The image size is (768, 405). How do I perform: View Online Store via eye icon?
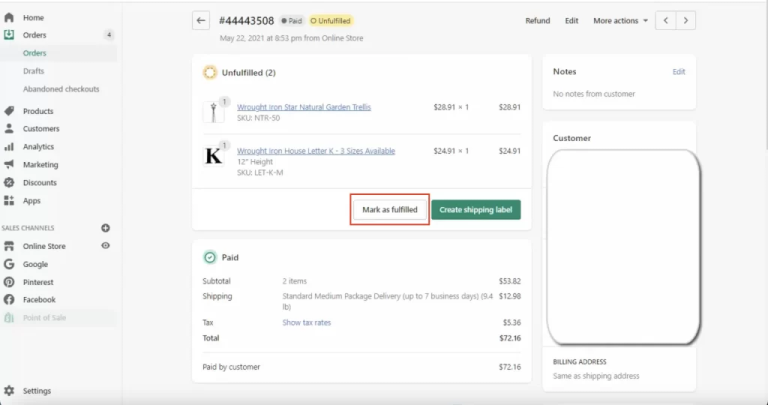(105, 246)
